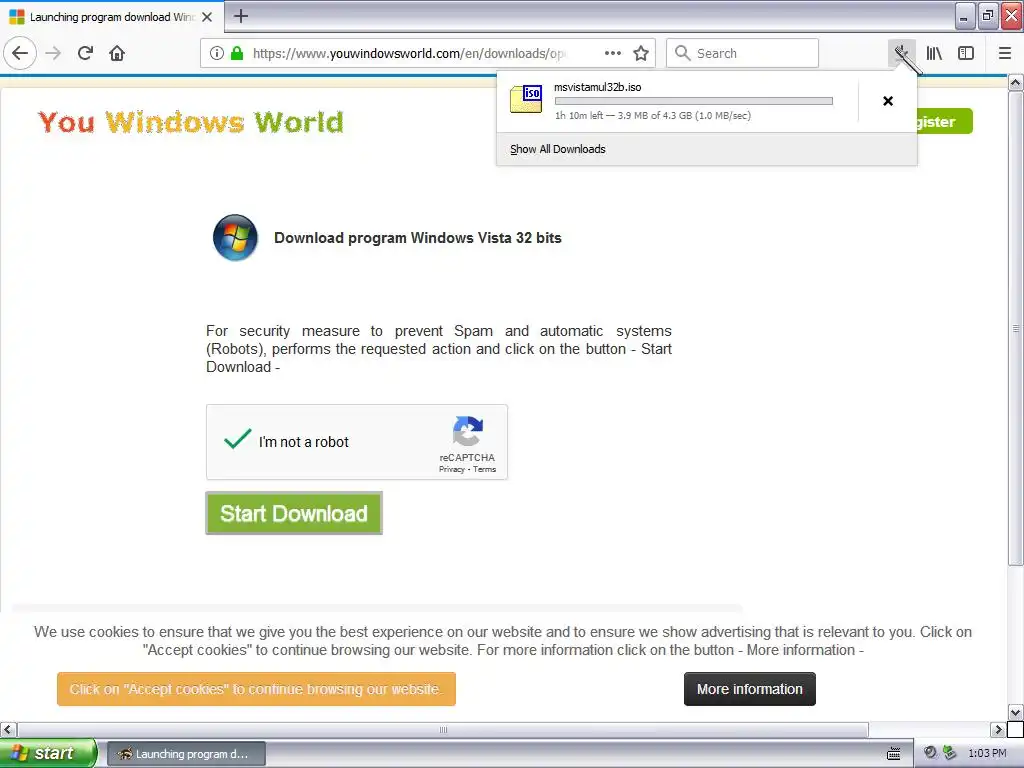Cancel the msvistamul32b.iso download
The image size is (1024, 768).
coord(888,101)
